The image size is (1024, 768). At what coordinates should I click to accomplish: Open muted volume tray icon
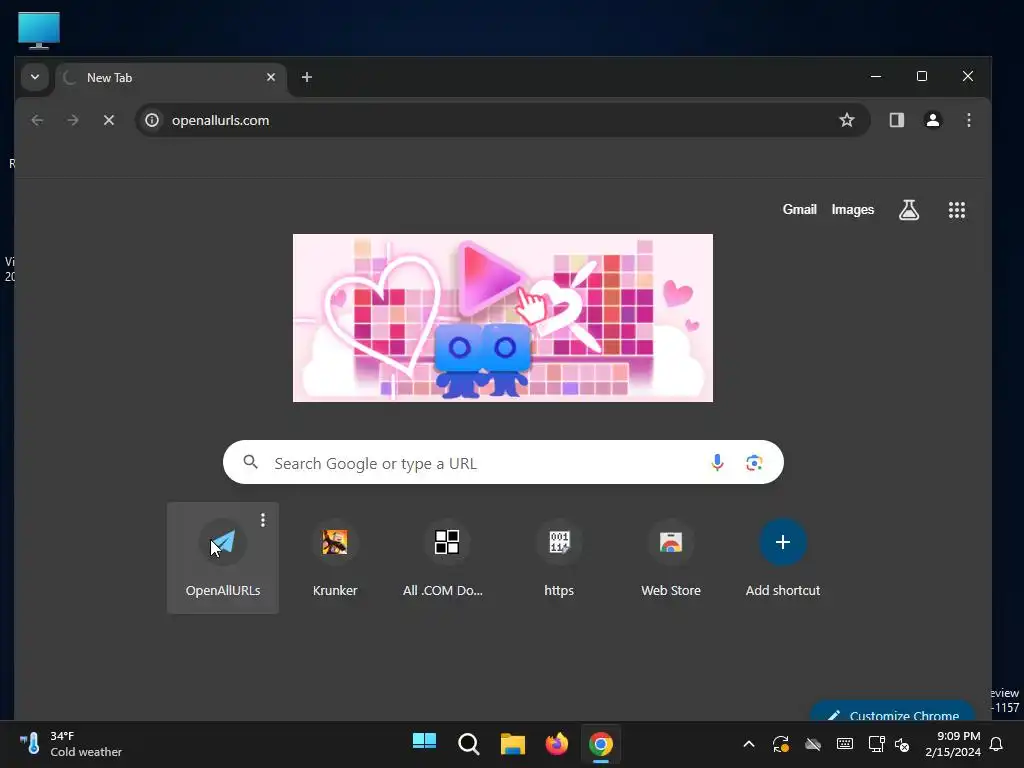click(902, 744)
